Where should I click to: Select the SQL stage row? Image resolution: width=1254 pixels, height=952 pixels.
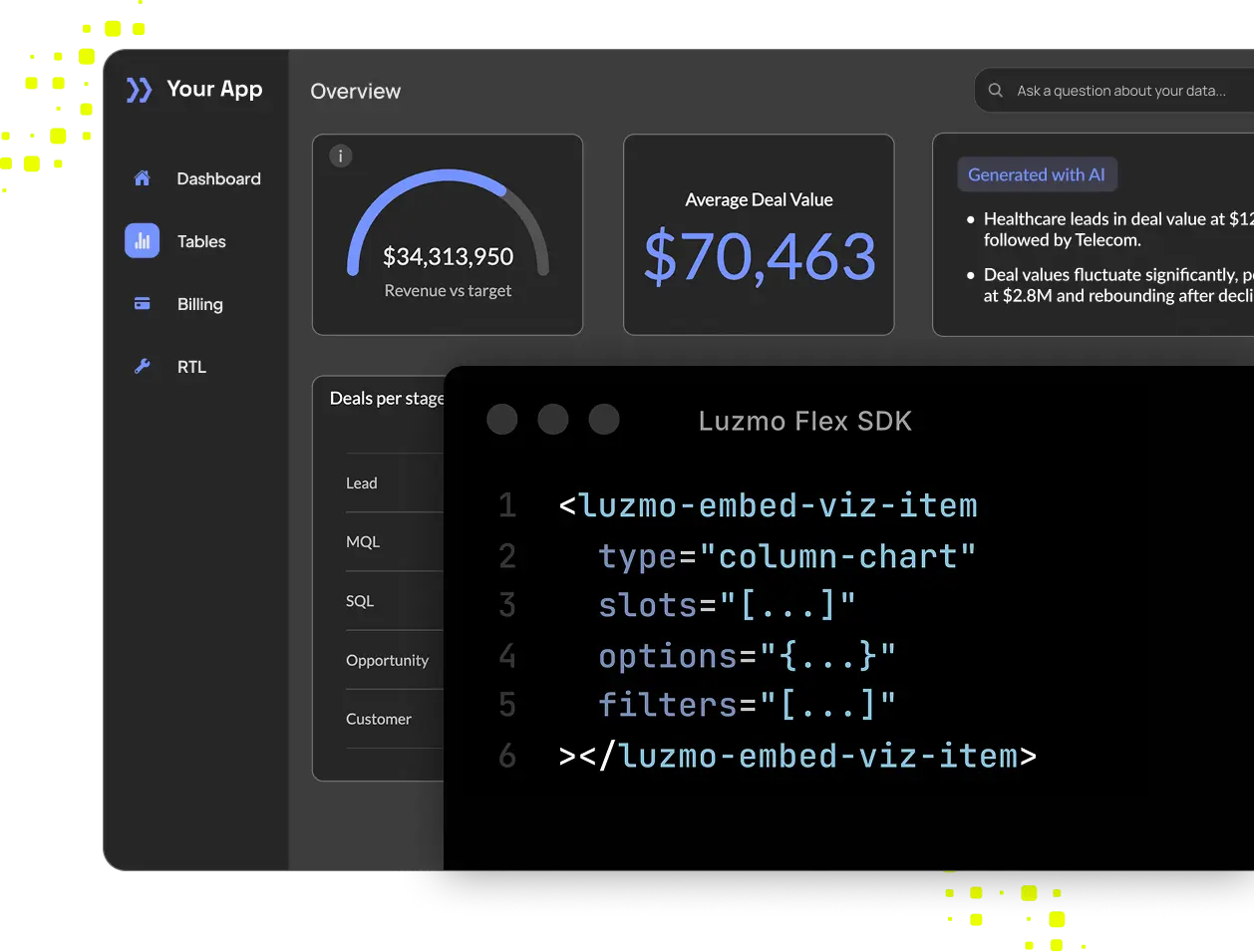(x=394, y=601)
